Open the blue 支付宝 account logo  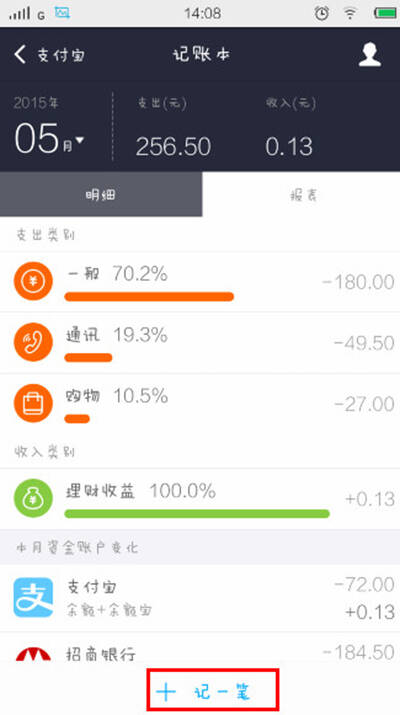[33, 597]
